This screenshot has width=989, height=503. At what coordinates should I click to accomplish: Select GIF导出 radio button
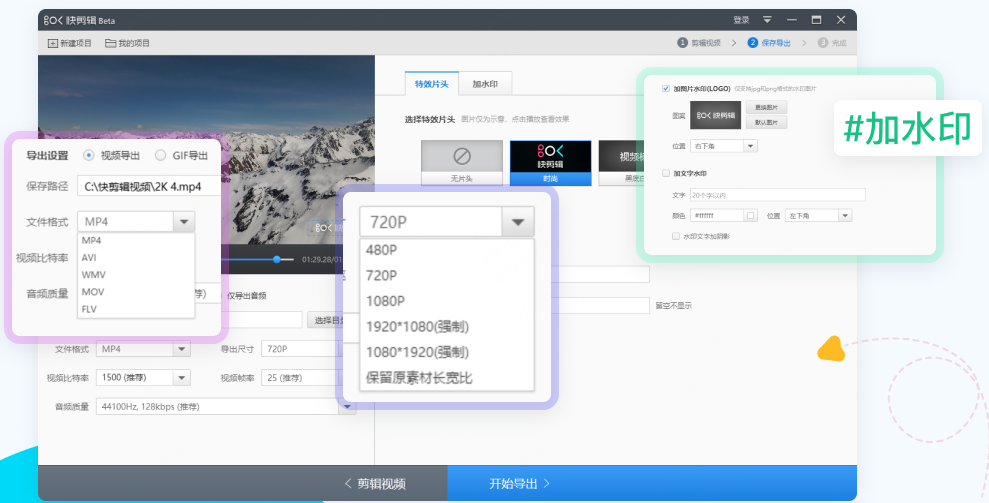coord(160,155)
